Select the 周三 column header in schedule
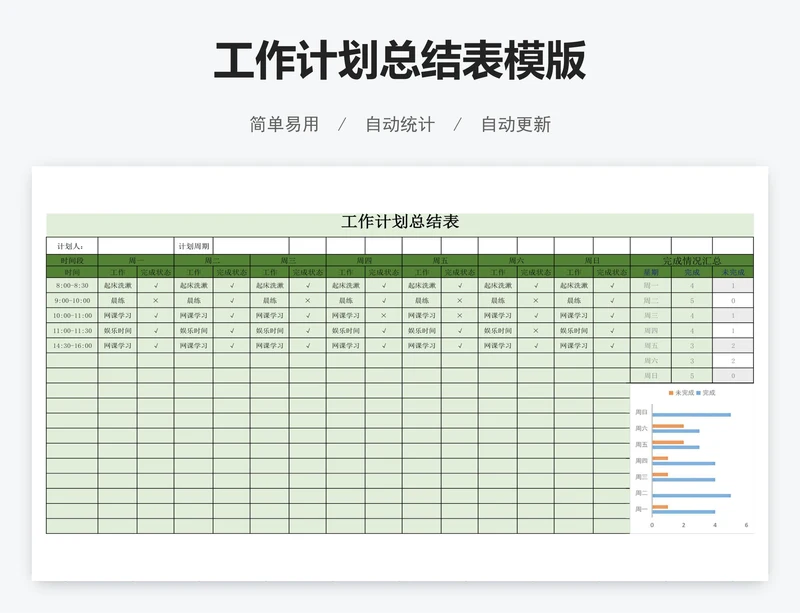 [x=288, y=260]
